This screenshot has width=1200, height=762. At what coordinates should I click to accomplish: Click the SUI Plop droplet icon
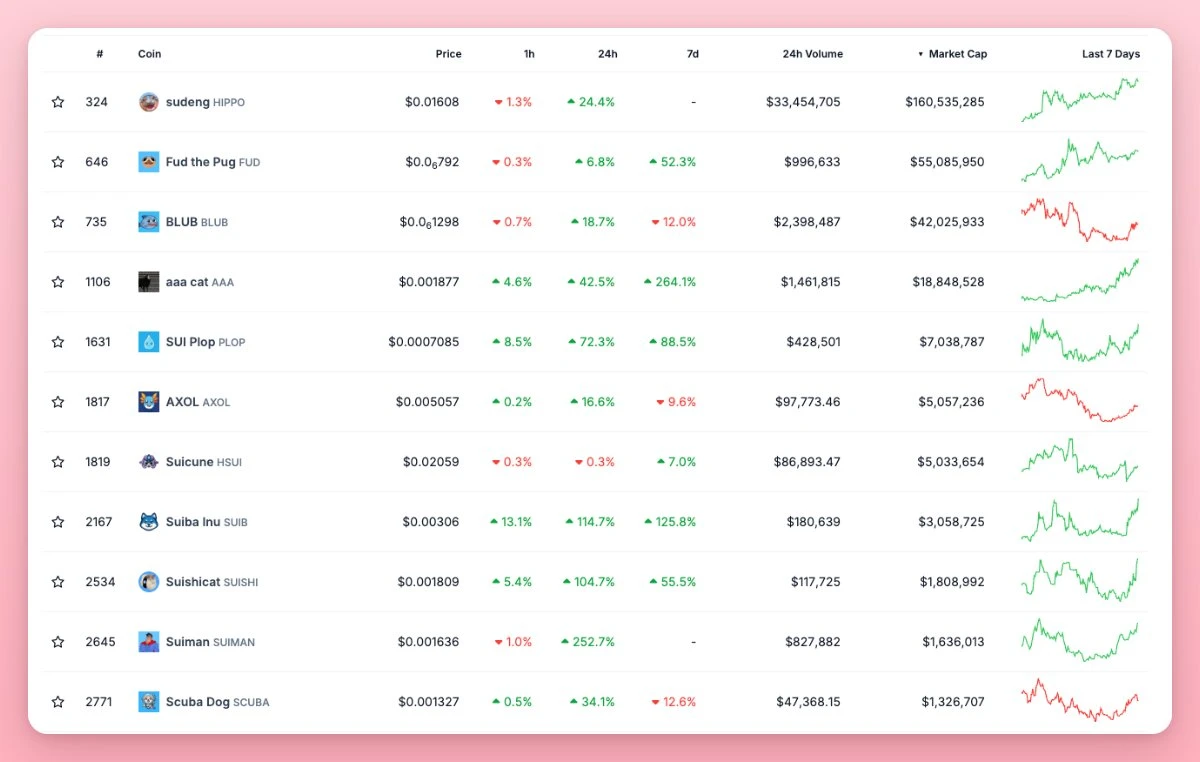149,342
